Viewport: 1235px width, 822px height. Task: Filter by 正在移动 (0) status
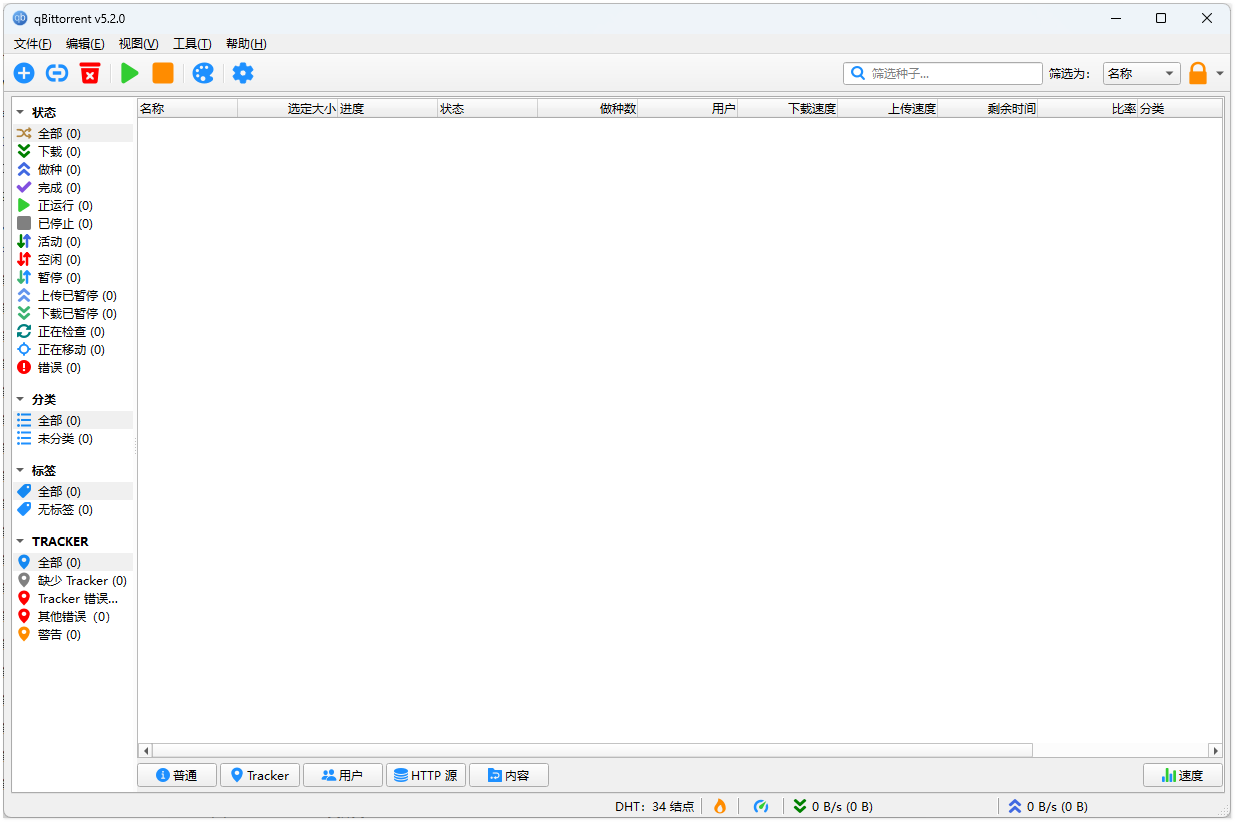click(x=73, y=349)
